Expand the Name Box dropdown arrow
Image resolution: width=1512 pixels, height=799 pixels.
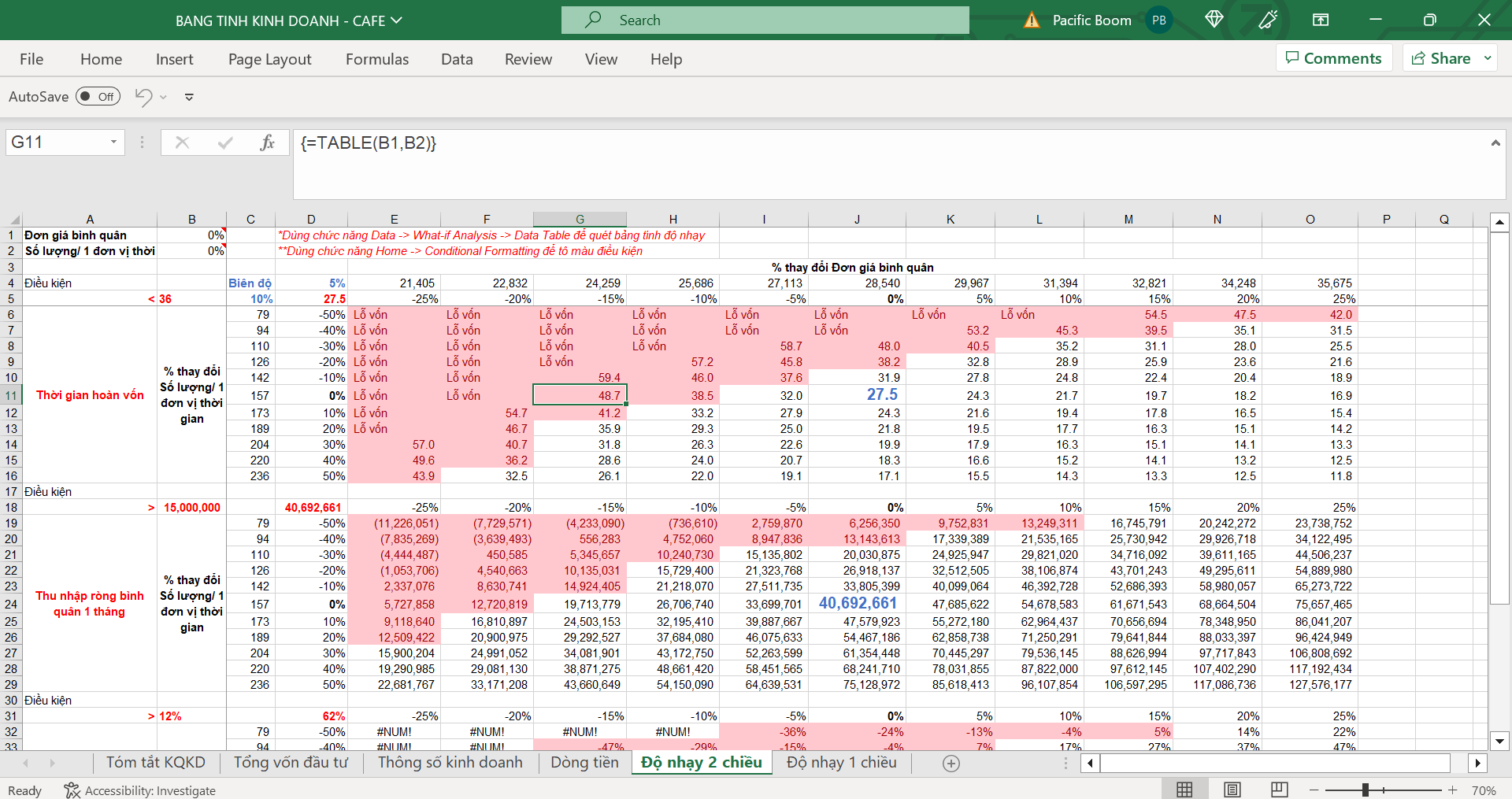click(113, 142)
